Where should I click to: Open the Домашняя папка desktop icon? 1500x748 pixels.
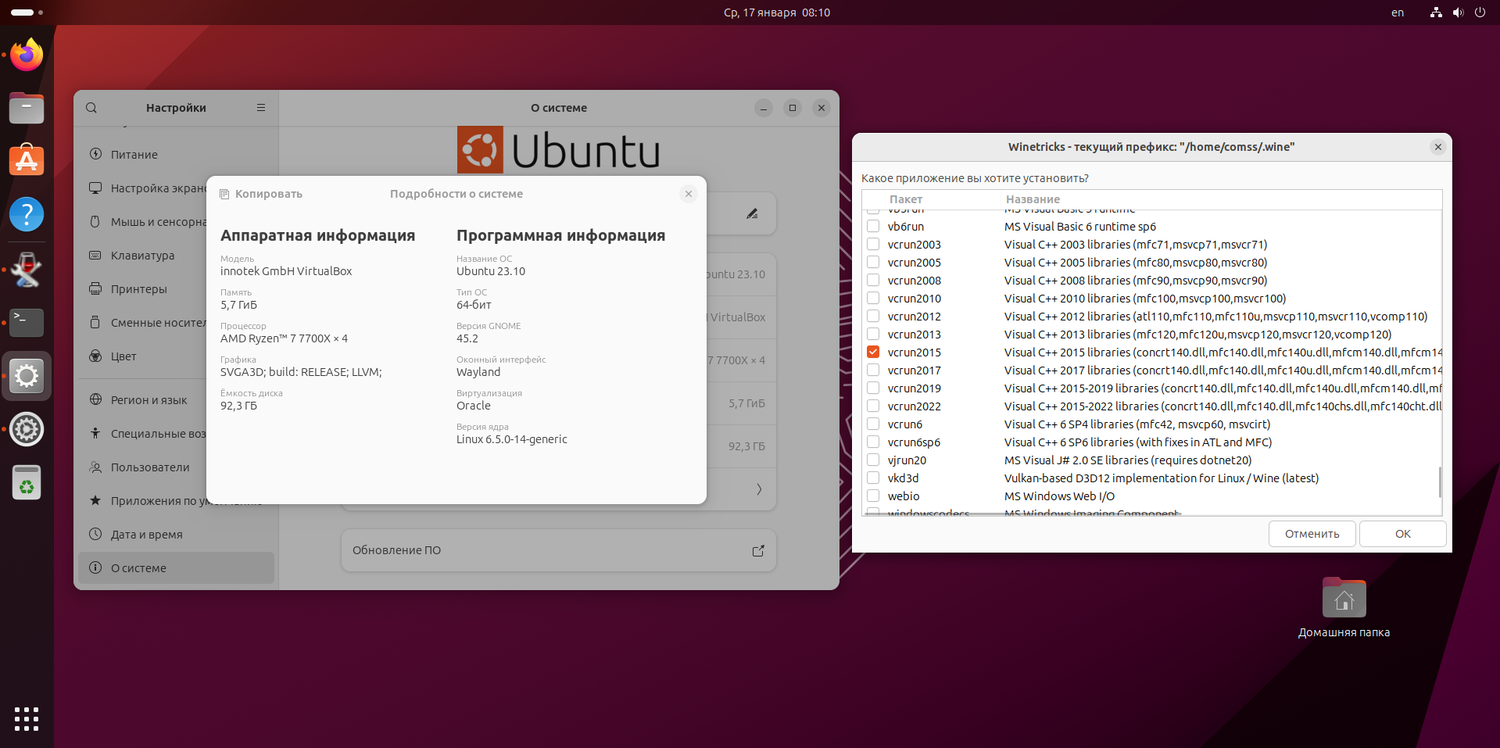tap(1344, 598)
